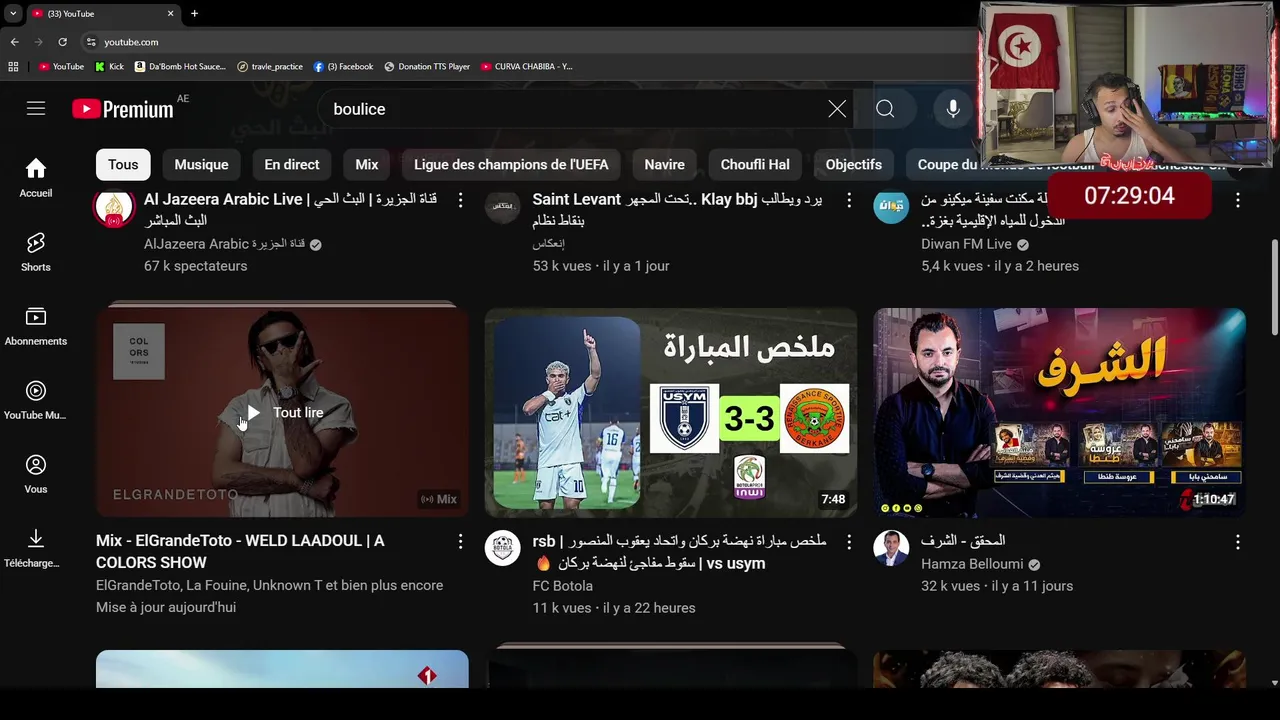Select the En direct filter chip

pyautogui.click(x=292, y=165)
